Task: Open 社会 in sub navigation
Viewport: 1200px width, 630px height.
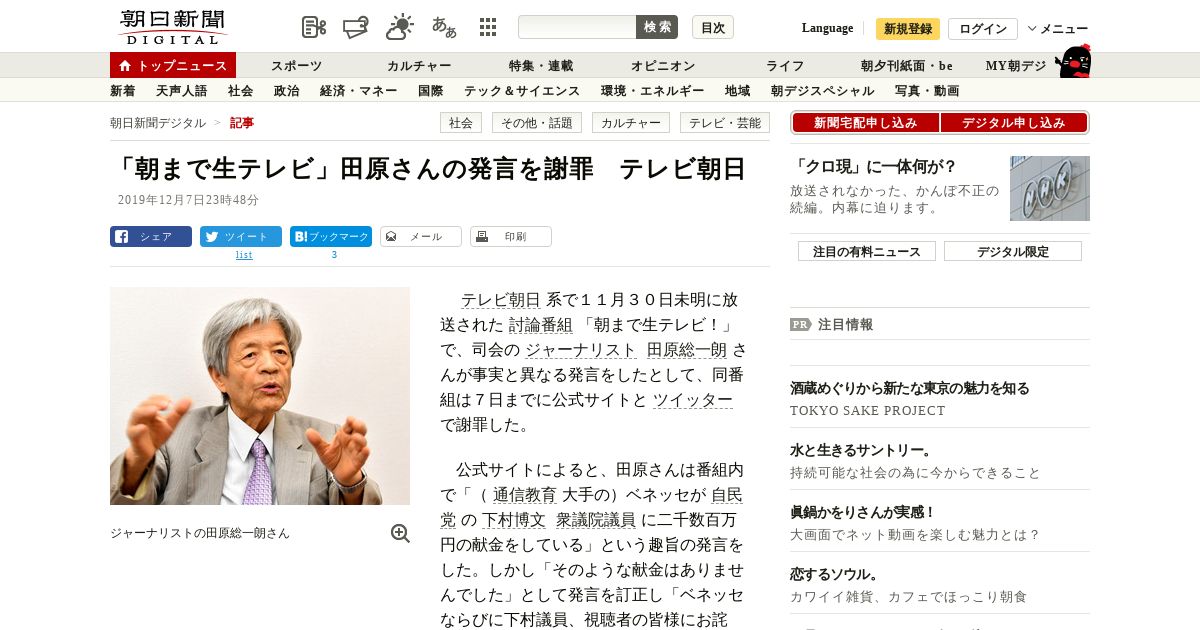Action: point(240,90)
